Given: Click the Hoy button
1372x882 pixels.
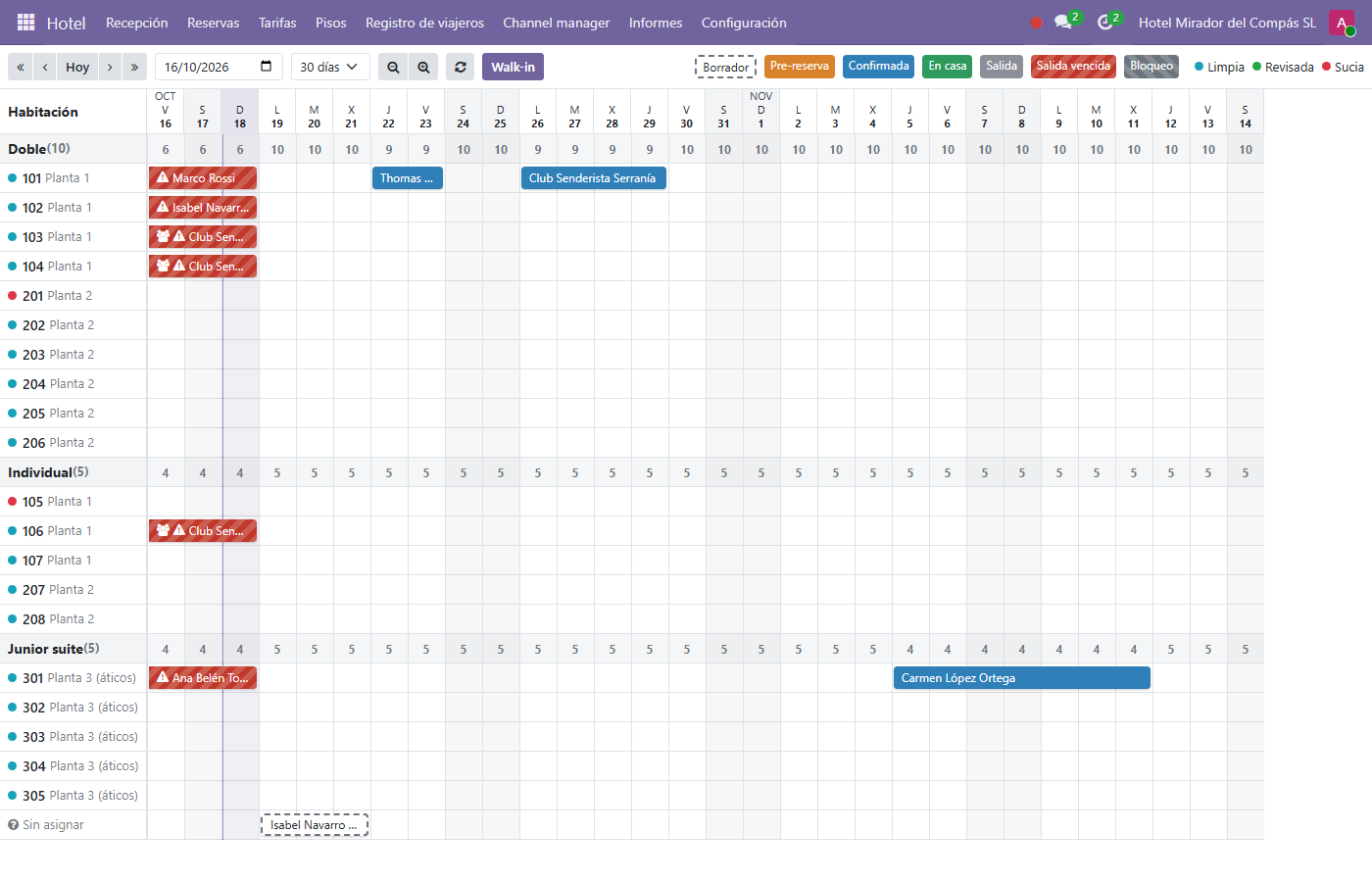Looking at the screenshot, I should (x=77, y=67).
